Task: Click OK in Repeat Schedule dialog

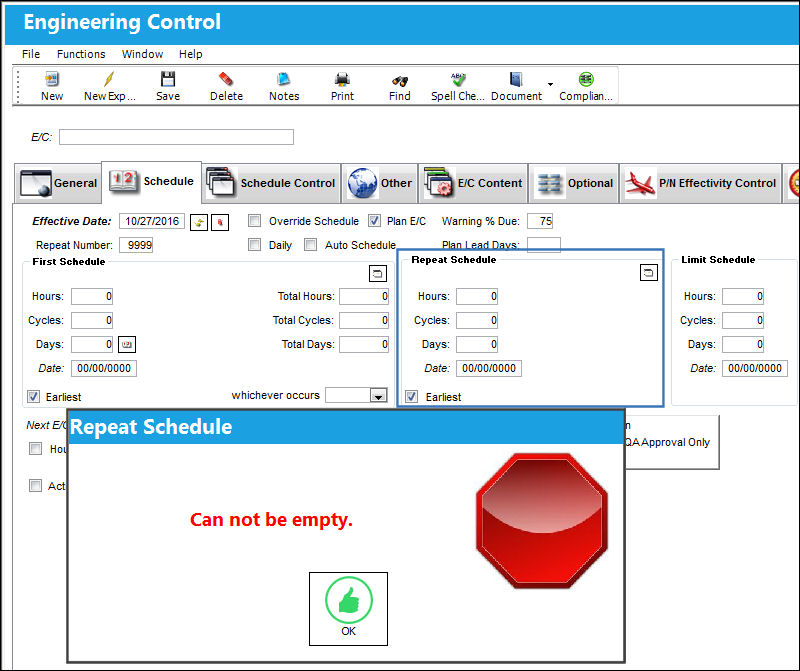Action: [x=348, y=609]
